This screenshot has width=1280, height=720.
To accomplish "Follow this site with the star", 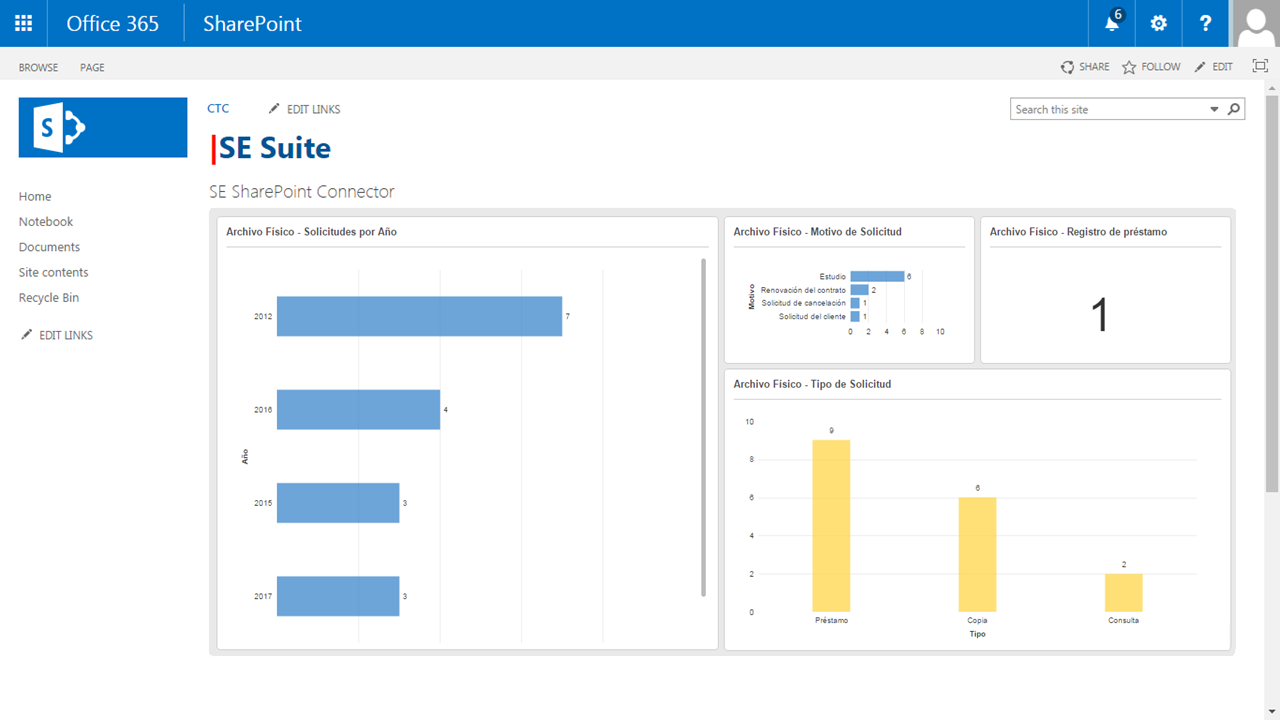I will [1151, 67].
